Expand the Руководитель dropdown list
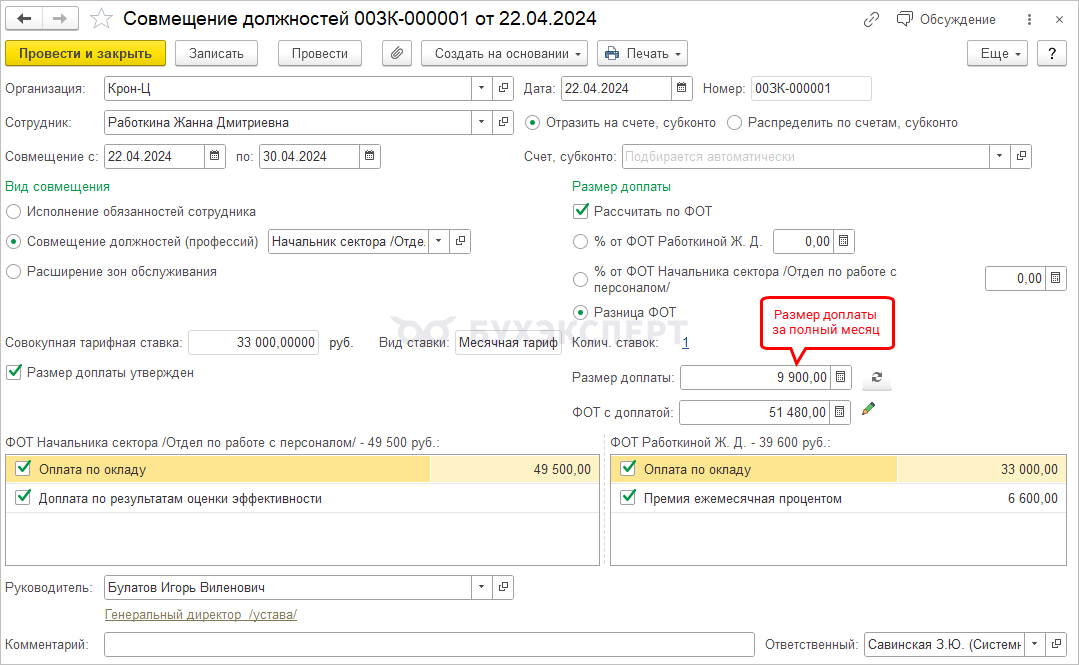 tap(482, 587)
